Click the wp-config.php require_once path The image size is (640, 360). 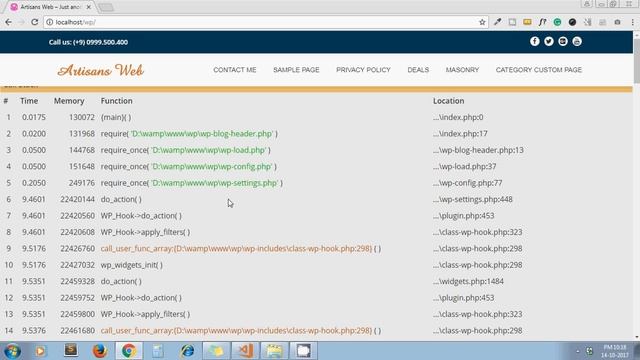212,166
